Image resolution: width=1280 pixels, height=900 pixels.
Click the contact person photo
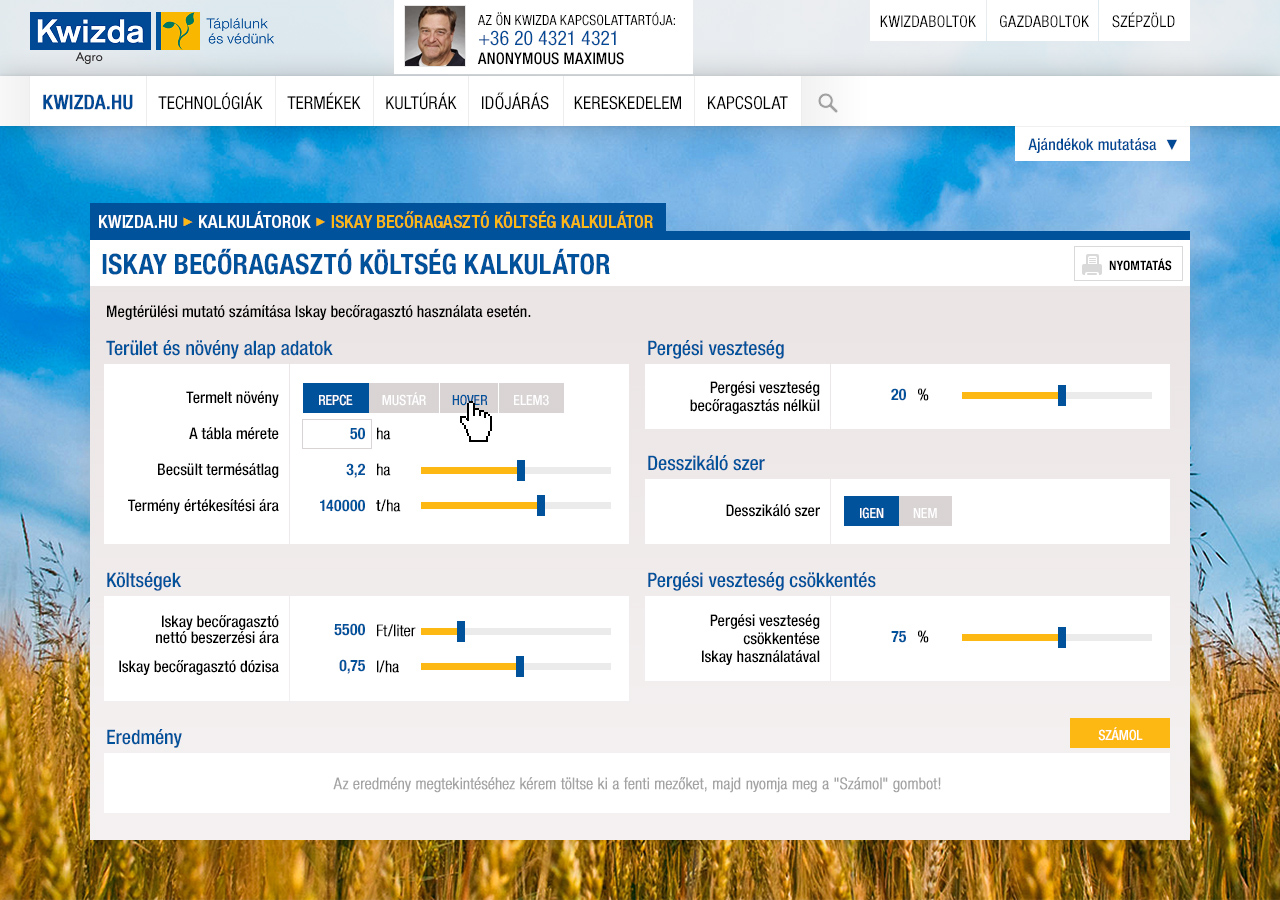click(x=435, y=36)
